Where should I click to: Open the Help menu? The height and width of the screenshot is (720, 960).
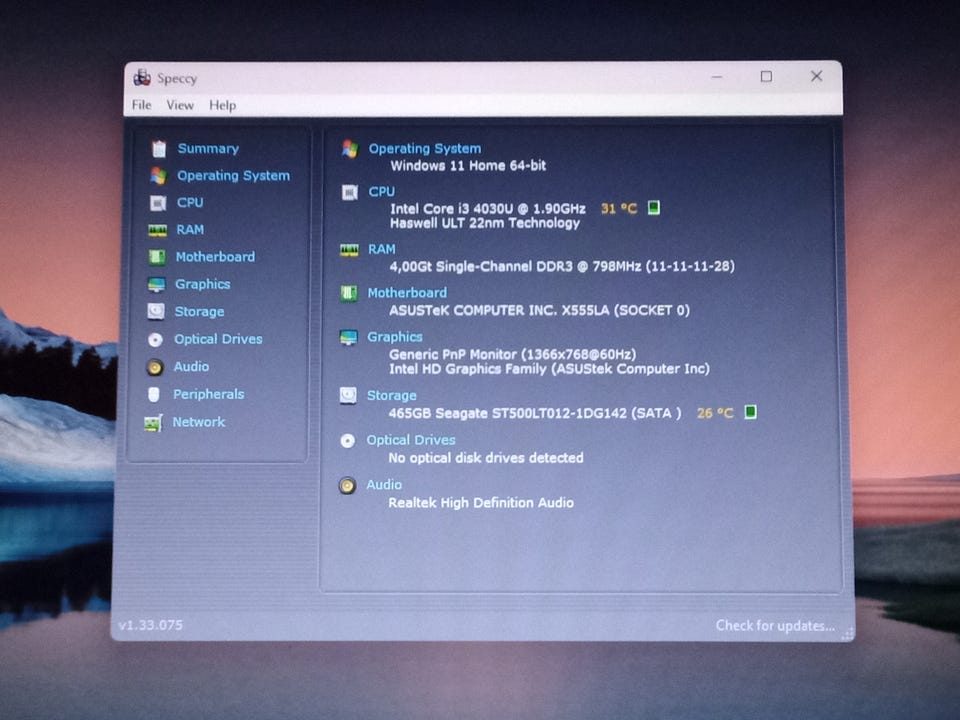222,105
